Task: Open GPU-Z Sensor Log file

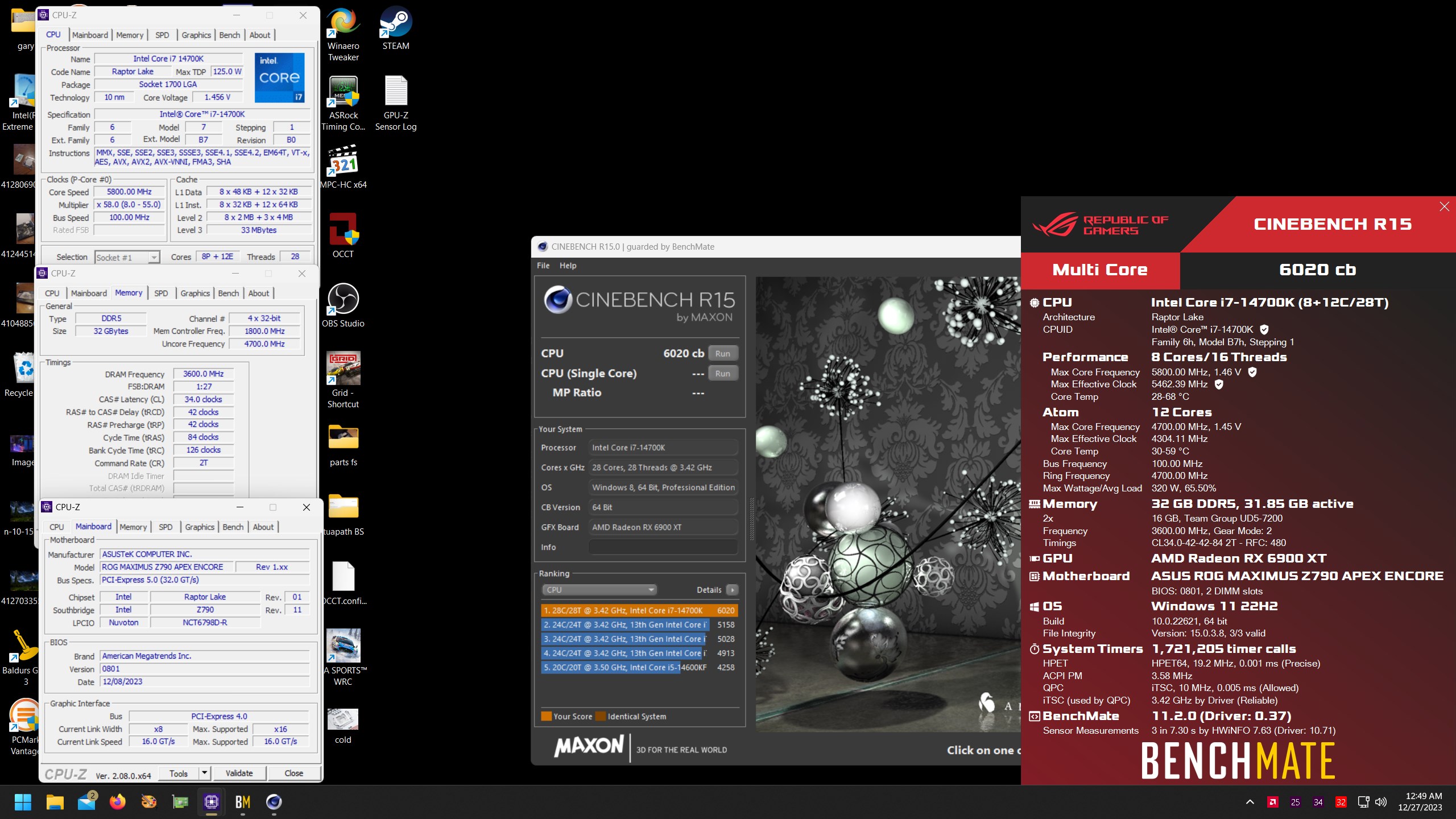Action: [396, 104]
